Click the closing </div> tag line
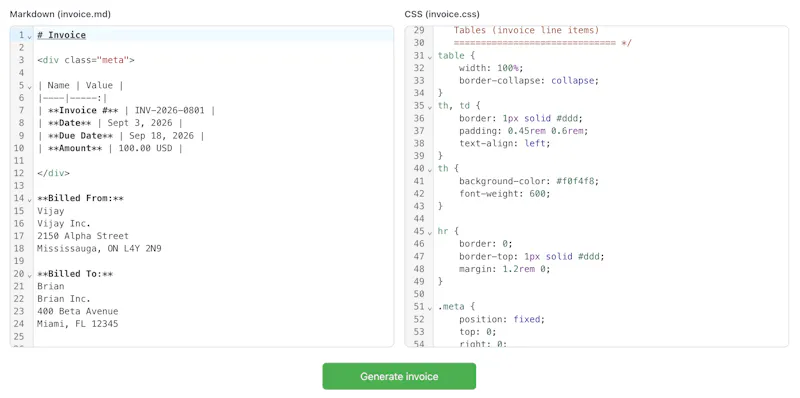Image resolution: width=800 pixels, height=398 pixels. [x=53, y=173]
